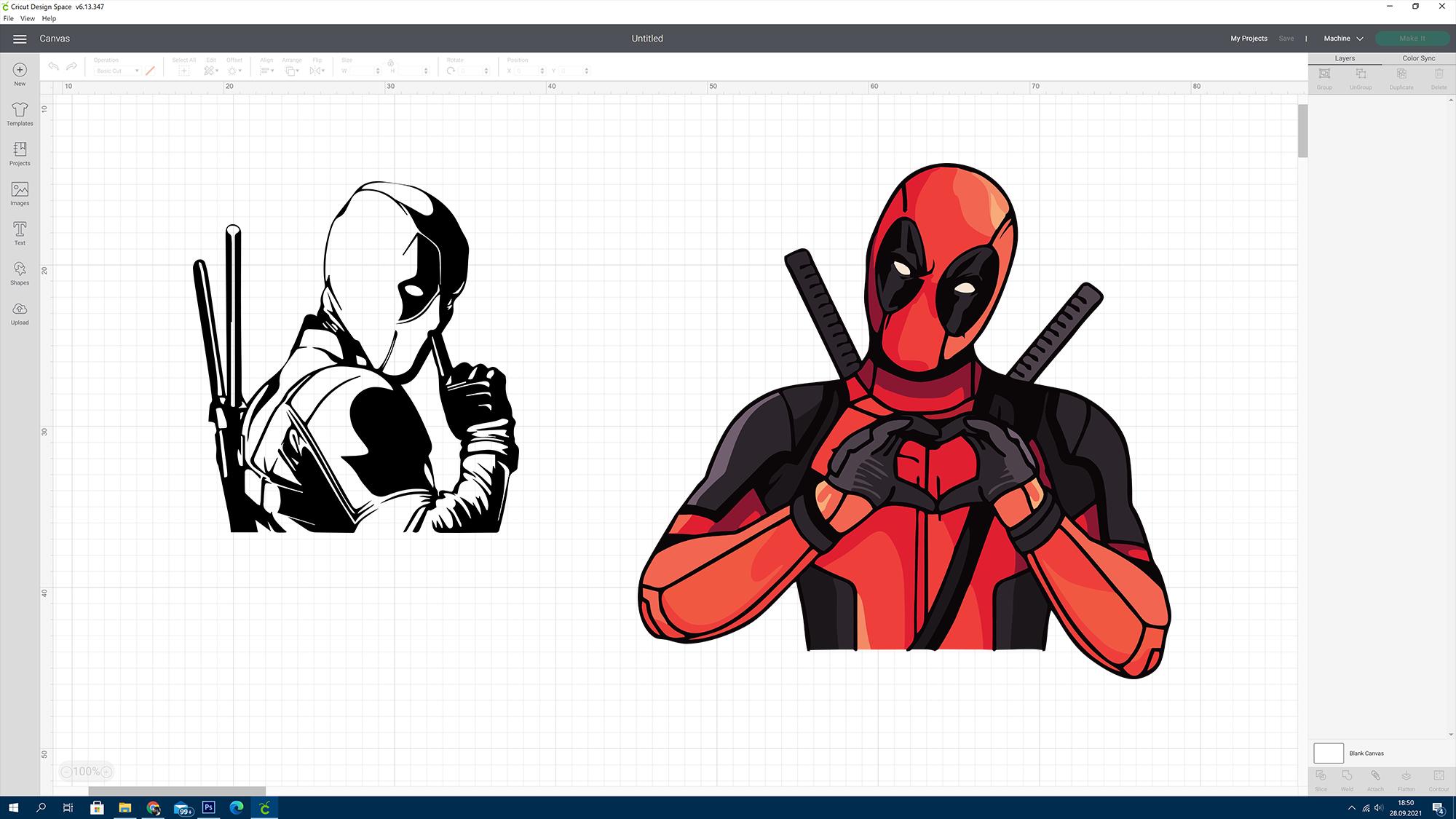Open the File menu
This screenshot has width=1456, height=819.
[8, 18]
